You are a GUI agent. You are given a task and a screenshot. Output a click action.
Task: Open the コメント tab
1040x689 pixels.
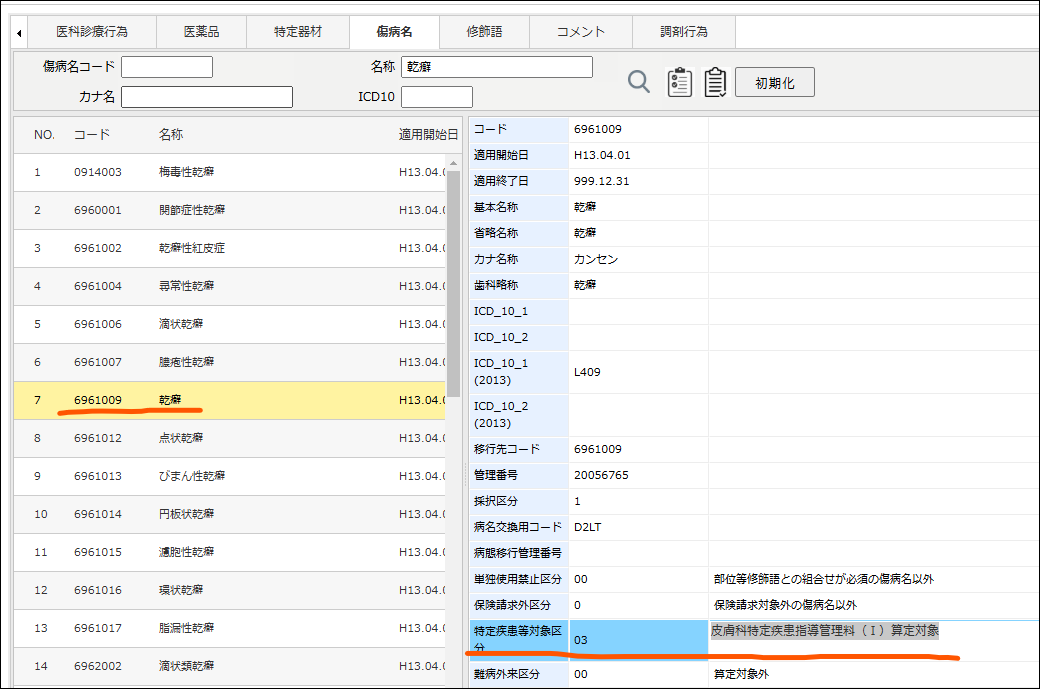(581, 32)
